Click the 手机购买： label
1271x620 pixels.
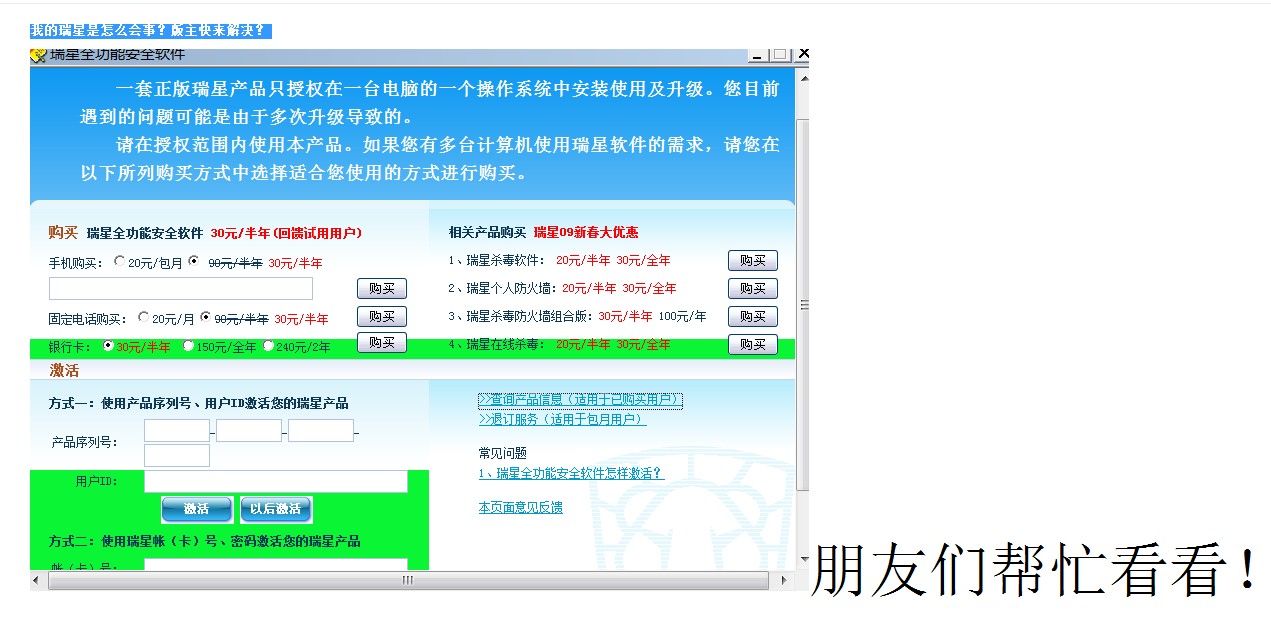click(76, 263)
